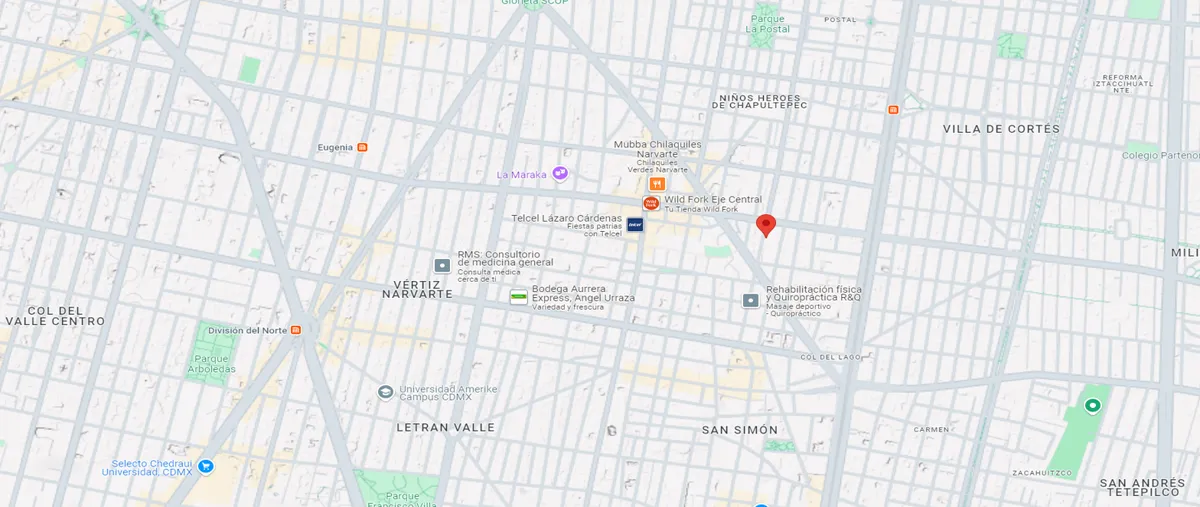Open División del Norte metro icon
Screen dimensions: 1200x507
(x=296, y=330)
